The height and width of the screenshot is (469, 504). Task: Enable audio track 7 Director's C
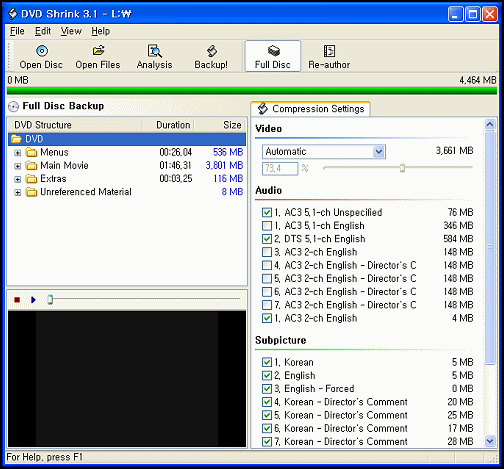[267, 305]
